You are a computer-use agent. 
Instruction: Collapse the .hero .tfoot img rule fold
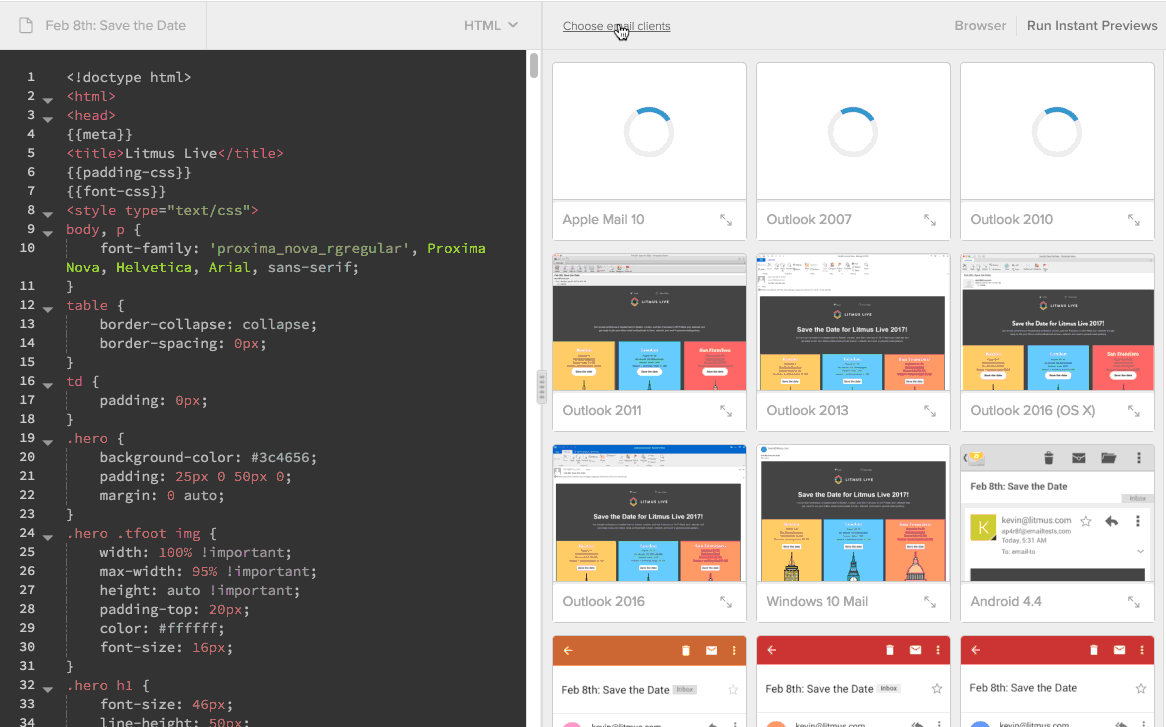pos(48,537)
